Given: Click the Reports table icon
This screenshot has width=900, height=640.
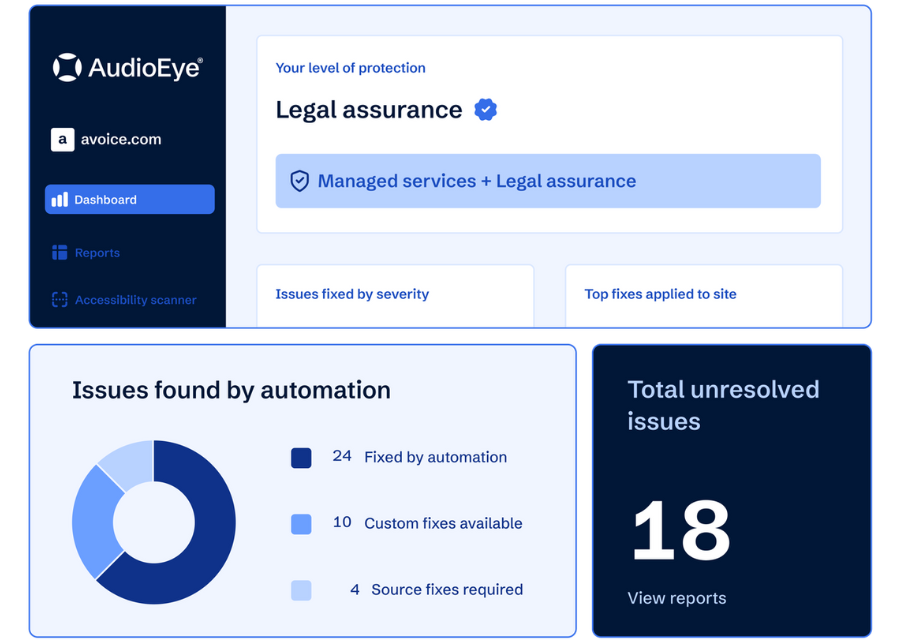Looking at the screenshot, I should [x=60, y=253].
